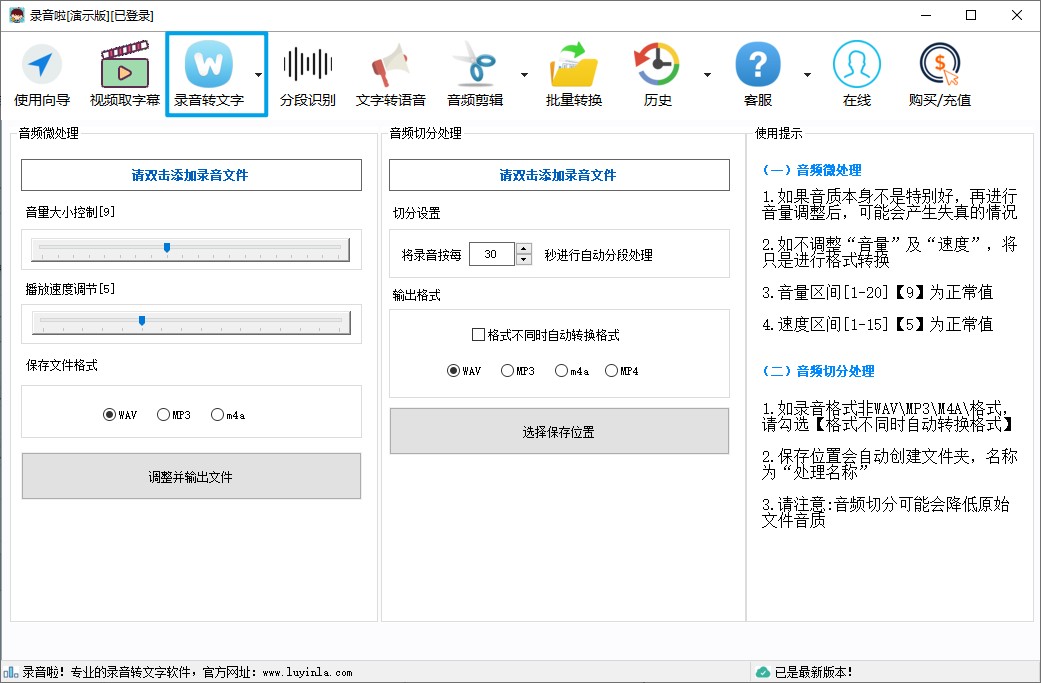
Task: Select the 视频取字幕 video subtitle tool
Action: [x=124, y=73]
